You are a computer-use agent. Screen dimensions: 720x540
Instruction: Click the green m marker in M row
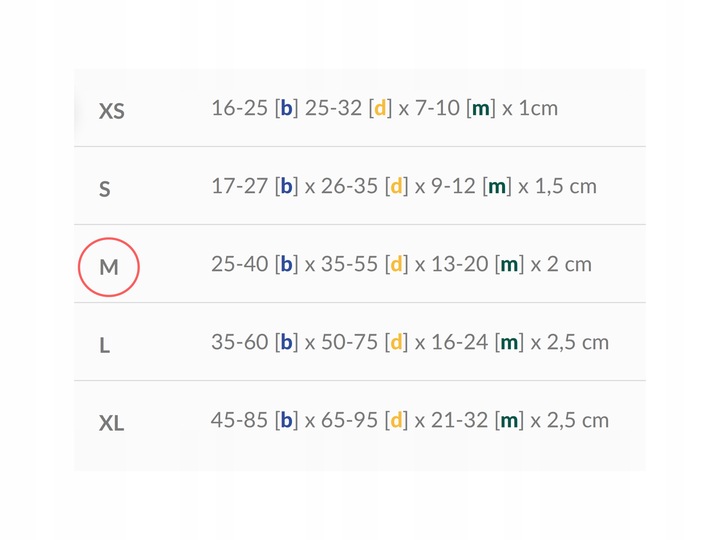[509, 264]
